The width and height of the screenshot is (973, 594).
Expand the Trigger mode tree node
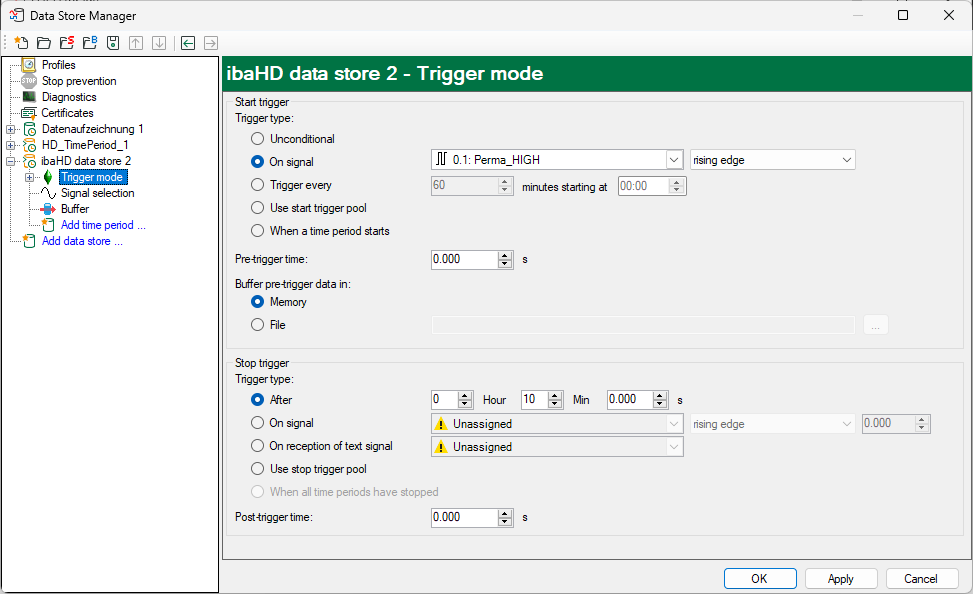click(x=29, y=178)
